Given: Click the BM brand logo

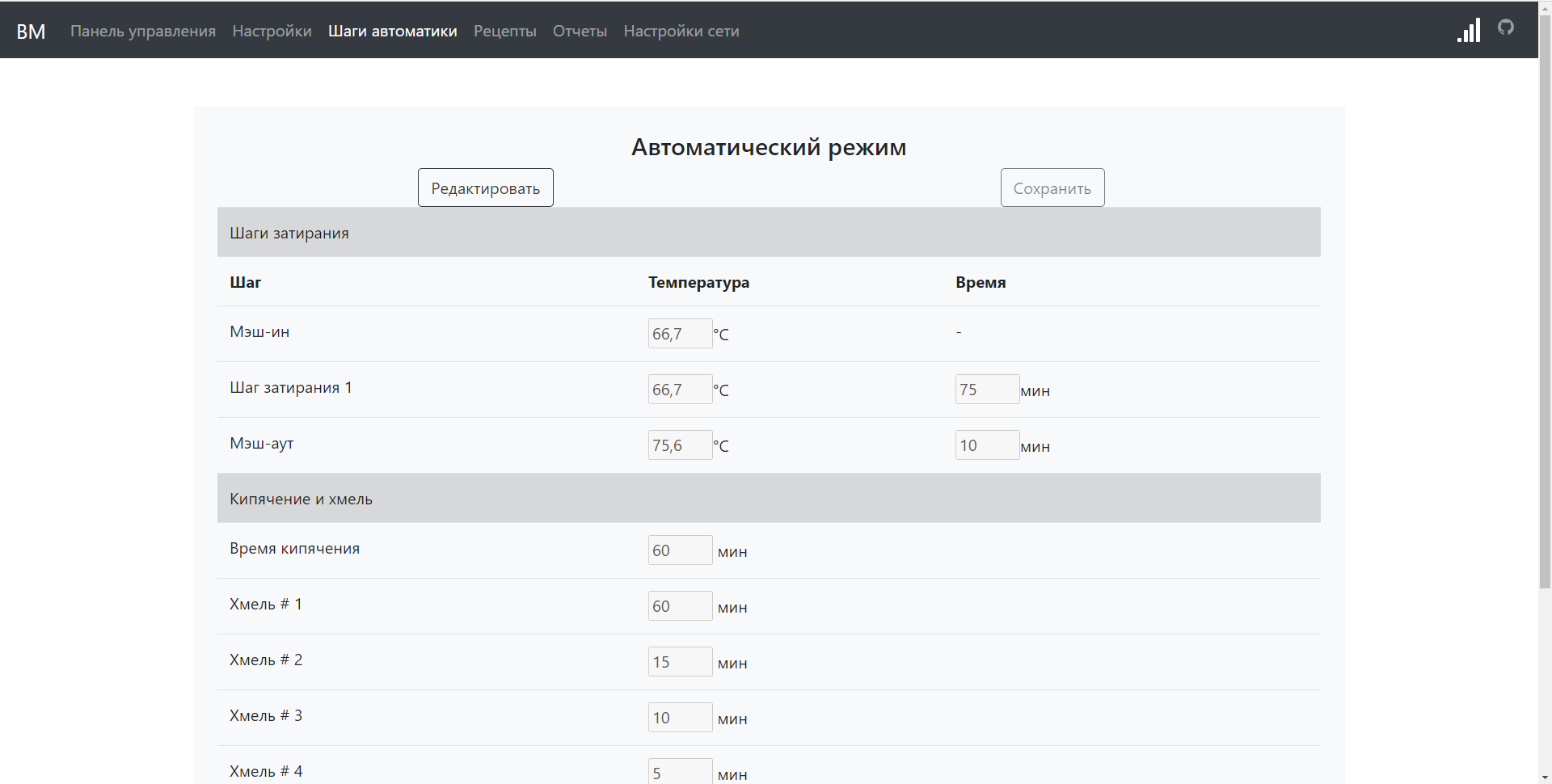Looking at the screenshot, I should [x=31, y=32].
